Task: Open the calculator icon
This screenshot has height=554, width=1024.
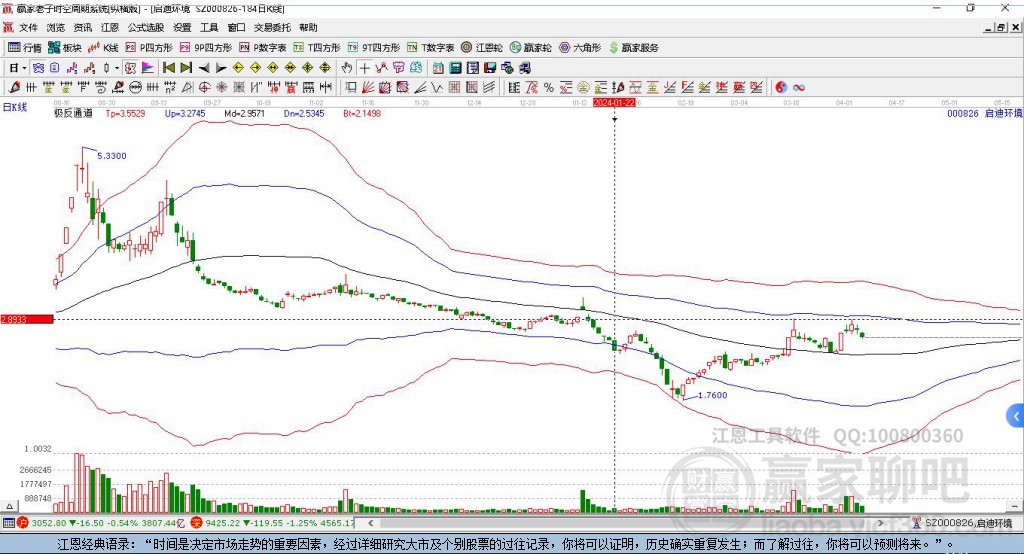Action: (456, 68)
